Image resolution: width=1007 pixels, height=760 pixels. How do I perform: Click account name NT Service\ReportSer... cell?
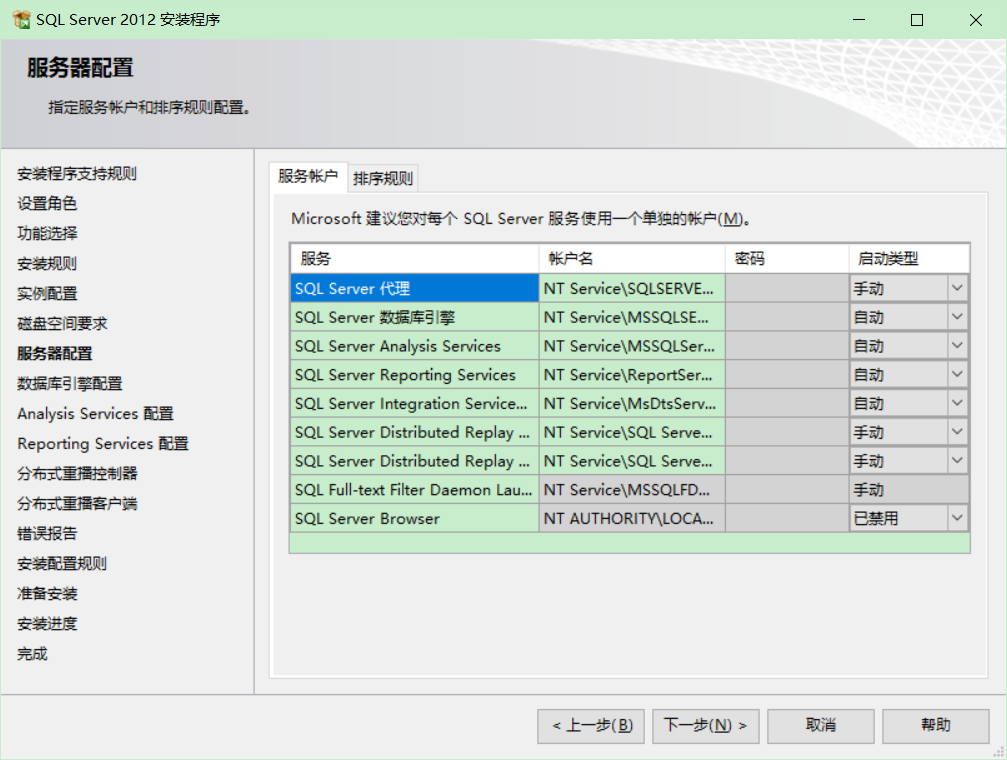632,375
